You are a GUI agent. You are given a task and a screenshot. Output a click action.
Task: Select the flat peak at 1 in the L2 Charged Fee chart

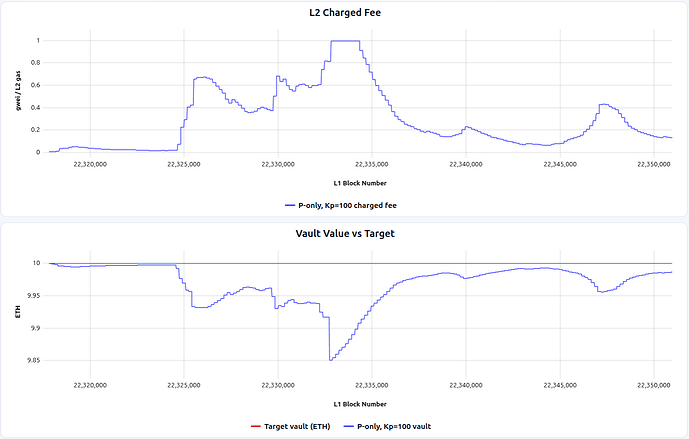click(x=344, y=41)
